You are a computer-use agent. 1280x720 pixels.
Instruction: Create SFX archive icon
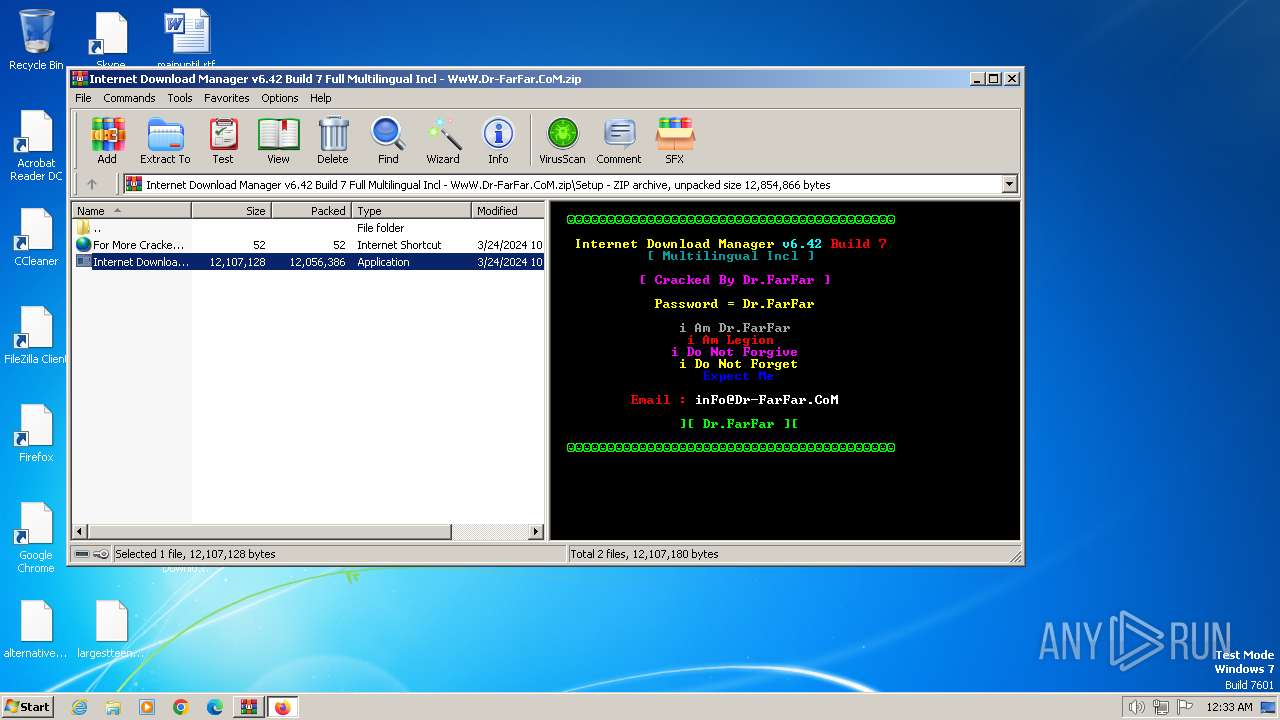(675, 141)
